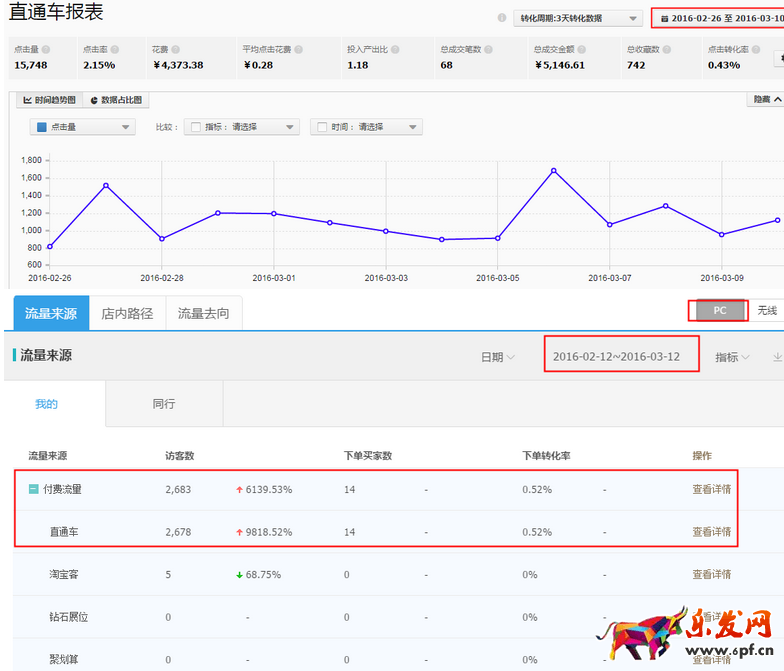Collapse the 付费流量 row
The height and width of the screenshot is (671, 784).
[x=33, y=490]
